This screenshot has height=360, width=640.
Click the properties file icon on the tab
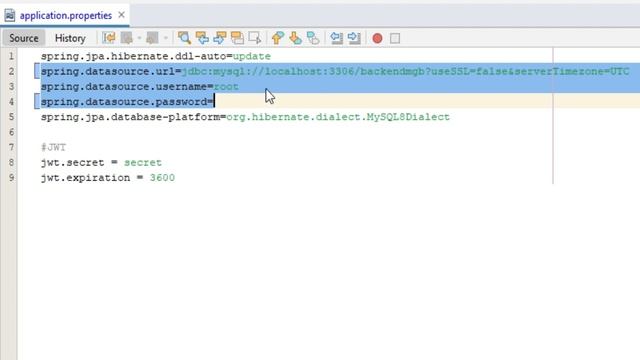[9, 16]
